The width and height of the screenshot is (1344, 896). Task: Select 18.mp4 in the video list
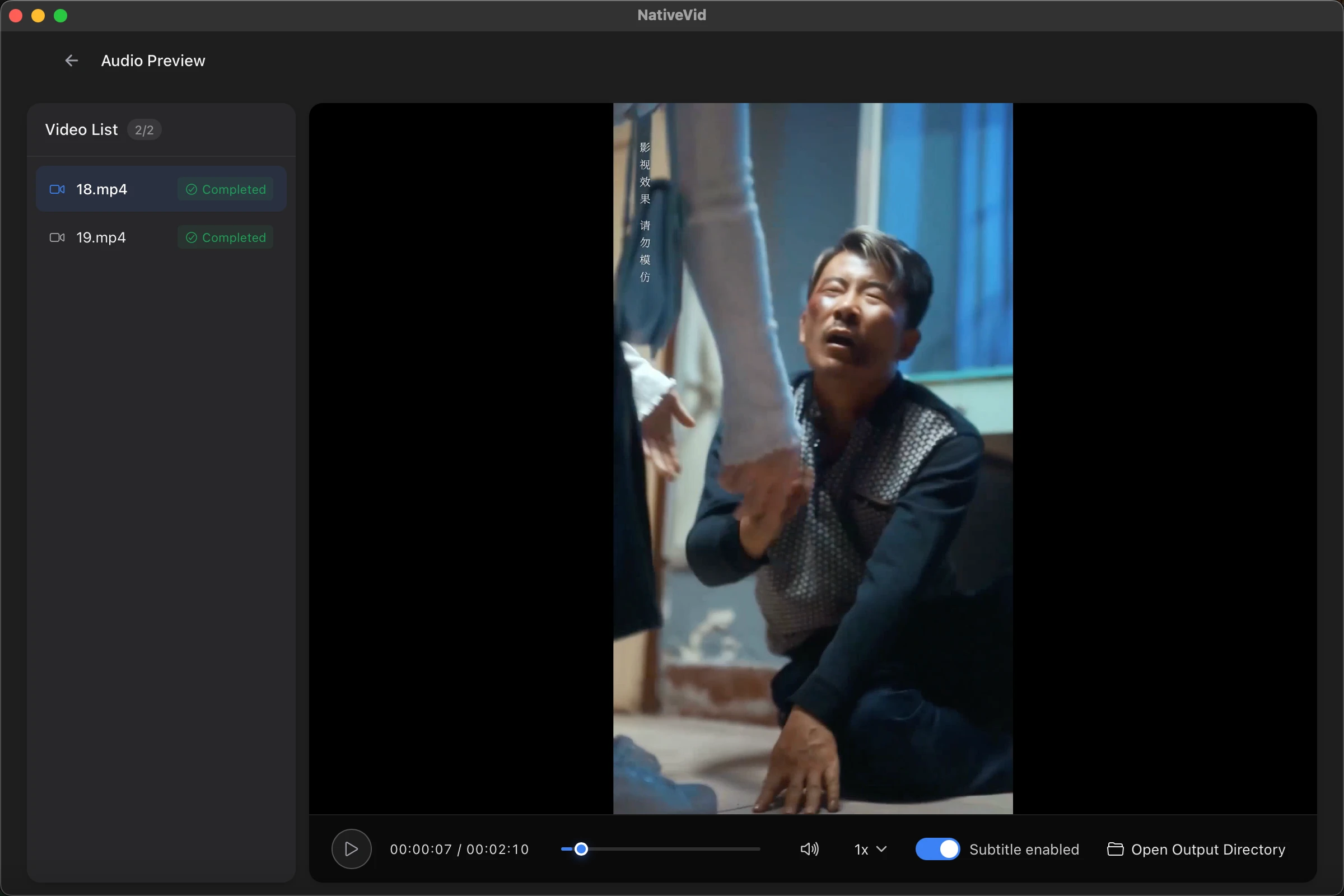tap(161, 189)
